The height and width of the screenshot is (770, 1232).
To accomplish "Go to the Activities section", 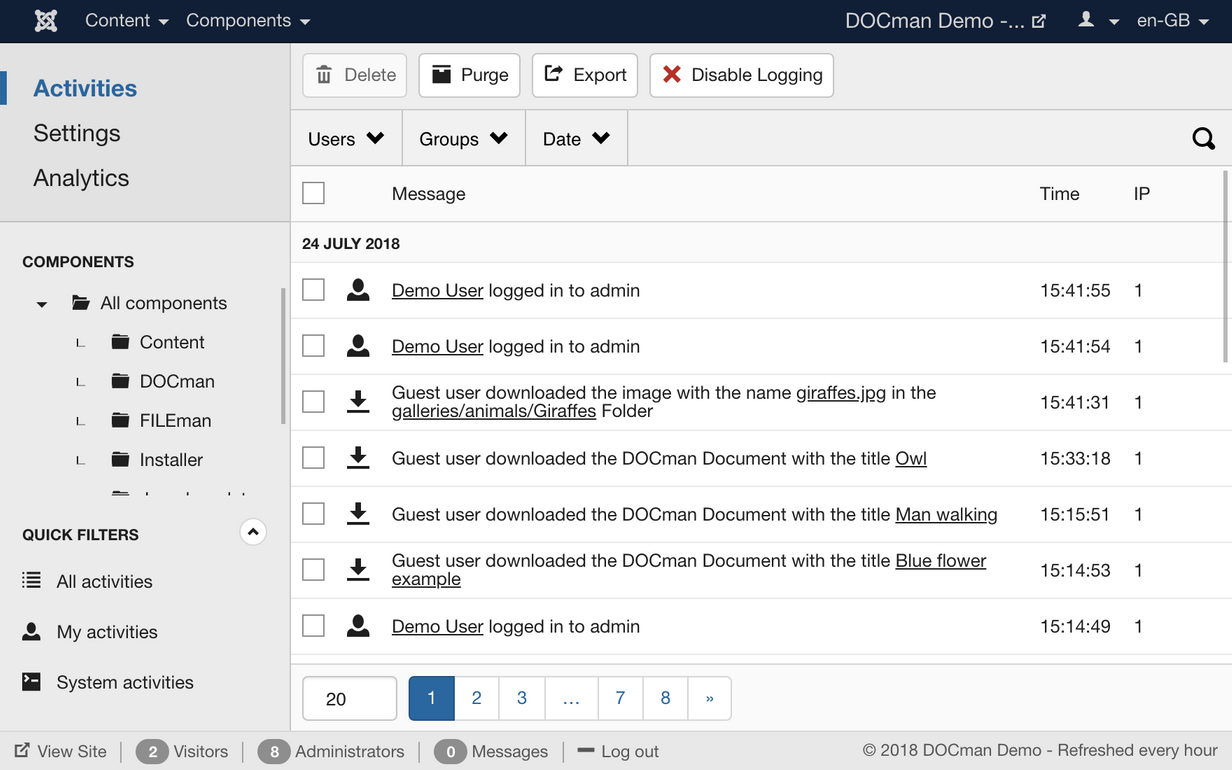I will point(85,88).
